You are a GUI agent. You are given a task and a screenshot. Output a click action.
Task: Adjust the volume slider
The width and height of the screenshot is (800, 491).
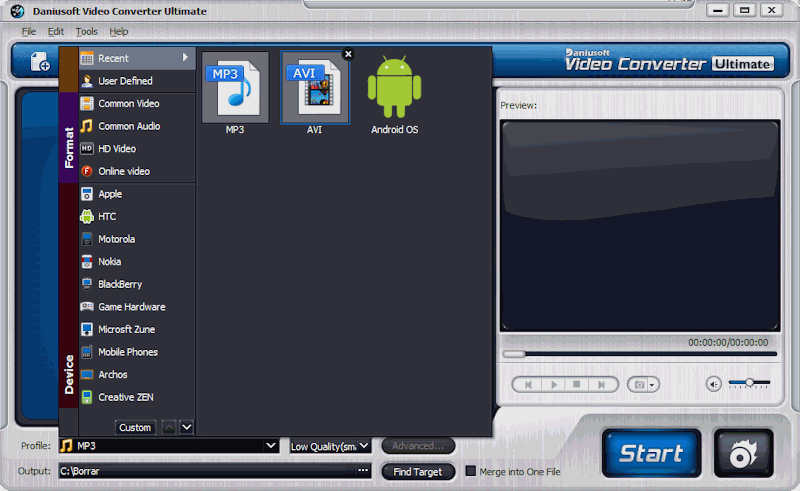(749, 382)
